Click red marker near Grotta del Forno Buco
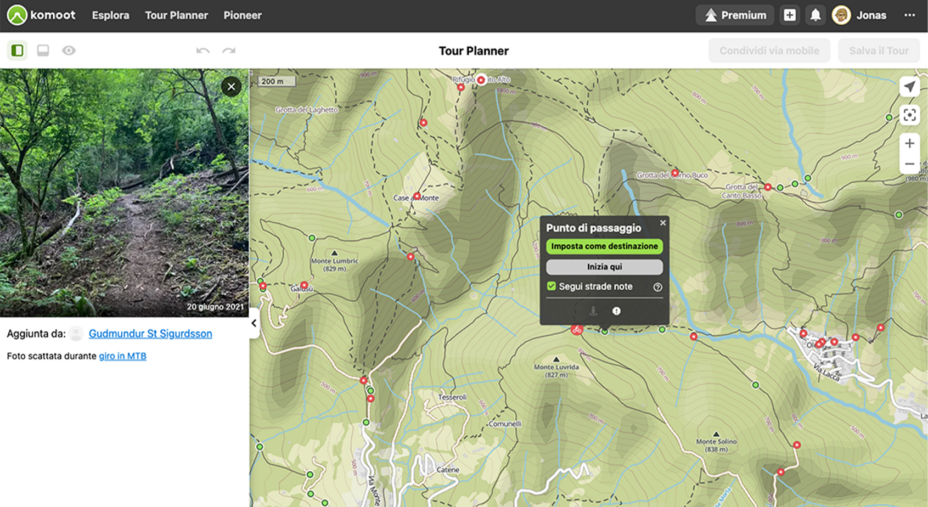Image resolution: width=928 pixels, height=507 pixels. (x=675, y=173)
